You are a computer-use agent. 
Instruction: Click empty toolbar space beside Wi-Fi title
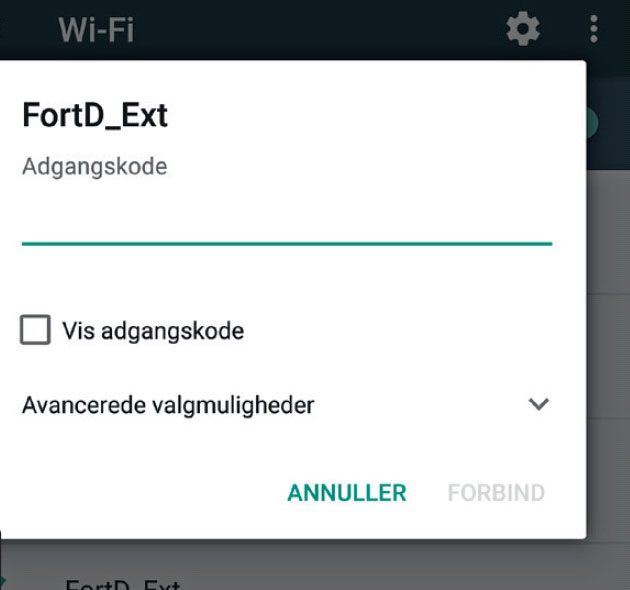[317, 29]
